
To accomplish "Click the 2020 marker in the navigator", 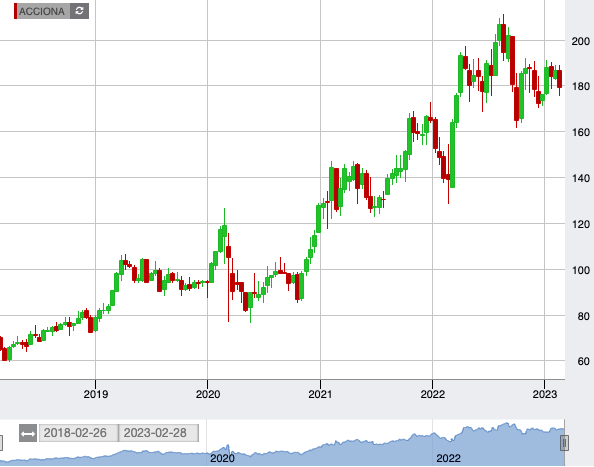I will 222,458.
